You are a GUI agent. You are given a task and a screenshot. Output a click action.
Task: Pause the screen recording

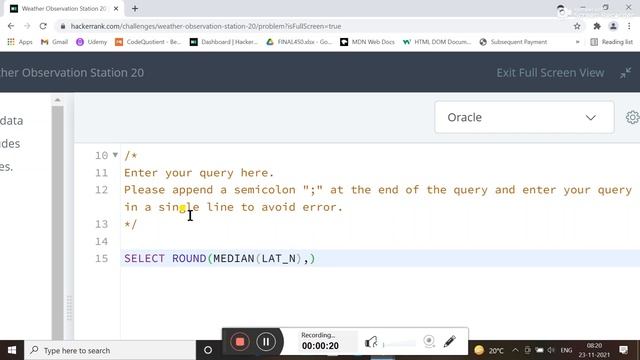pyautogui.click(x=266, y=342)
